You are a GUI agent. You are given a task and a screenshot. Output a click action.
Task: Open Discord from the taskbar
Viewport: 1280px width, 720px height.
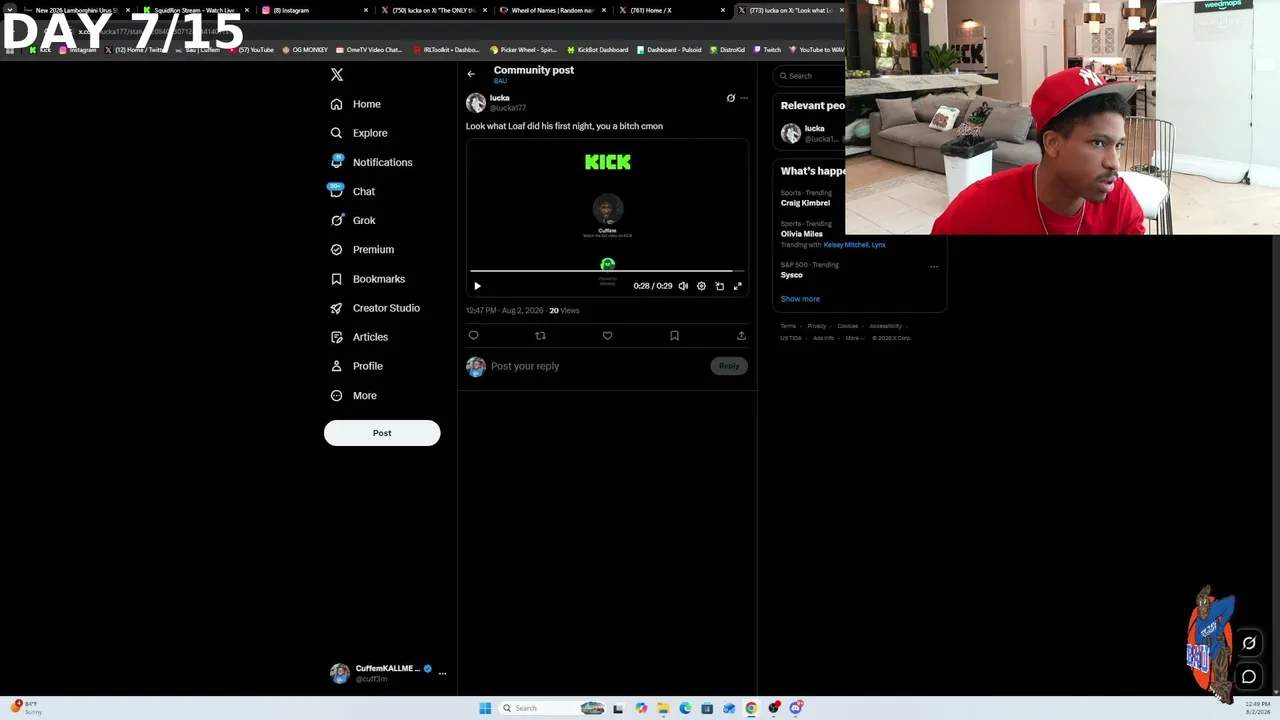pyautogui.click(x=796, y=708)
